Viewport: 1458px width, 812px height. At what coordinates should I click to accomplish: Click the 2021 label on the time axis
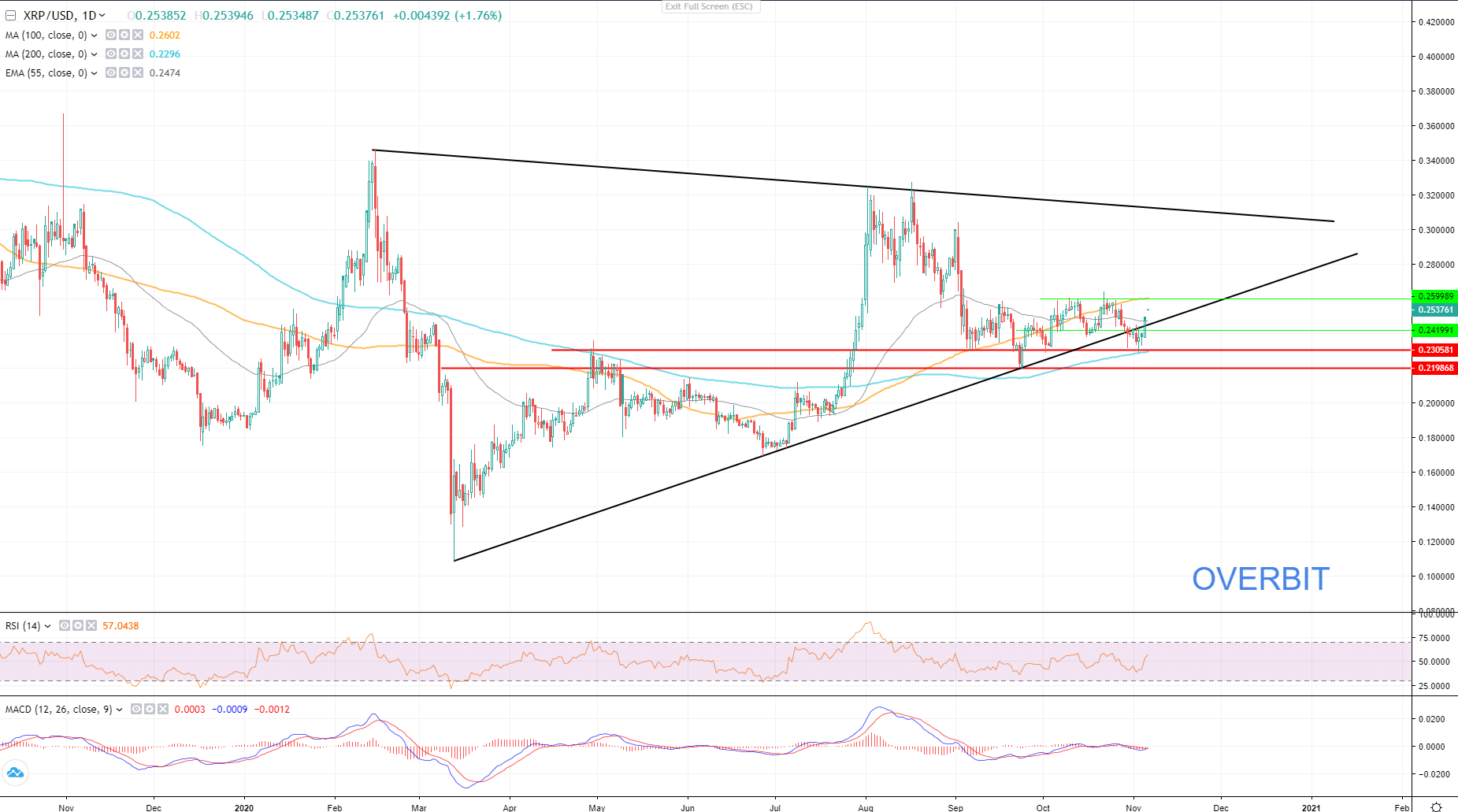[1311, 807]
